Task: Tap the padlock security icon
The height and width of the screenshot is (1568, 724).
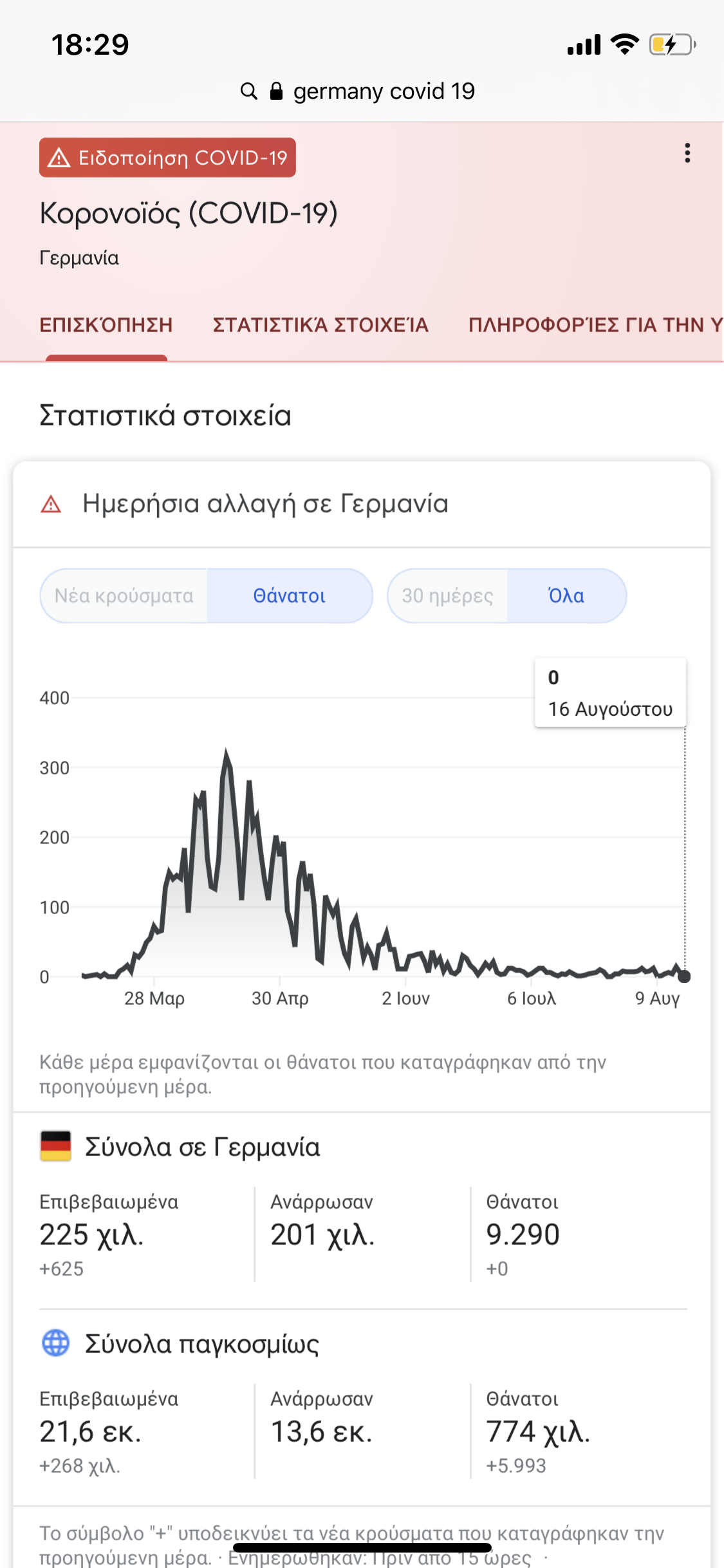Action: (x=276, y=91)
